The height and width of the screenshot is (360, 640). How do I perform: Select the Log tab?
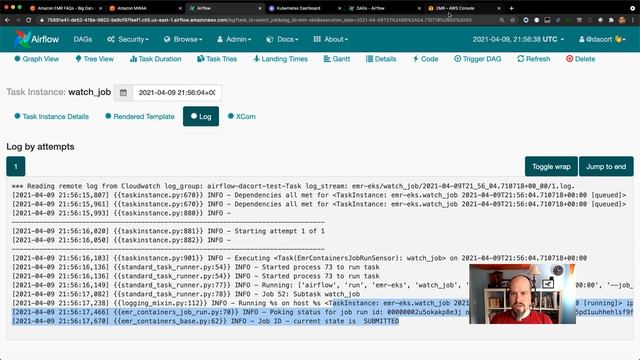pyautogui.click(x=201, y=116)
